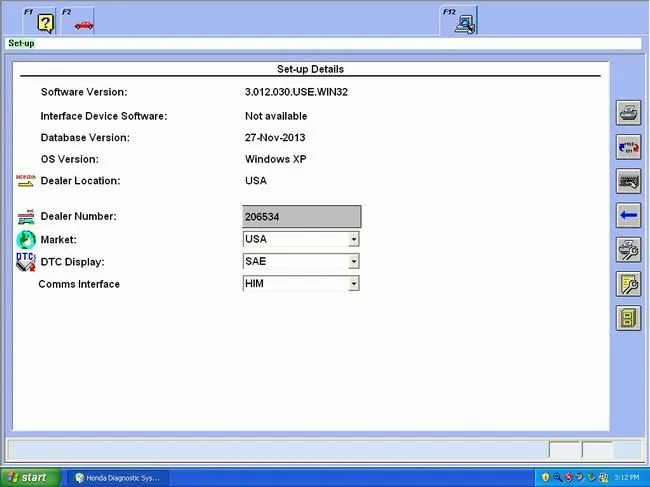The width and height of the screenshot is (650, 487).
Task: Click the Honda logo beside Dealer Location
Action: click(26, 180)
